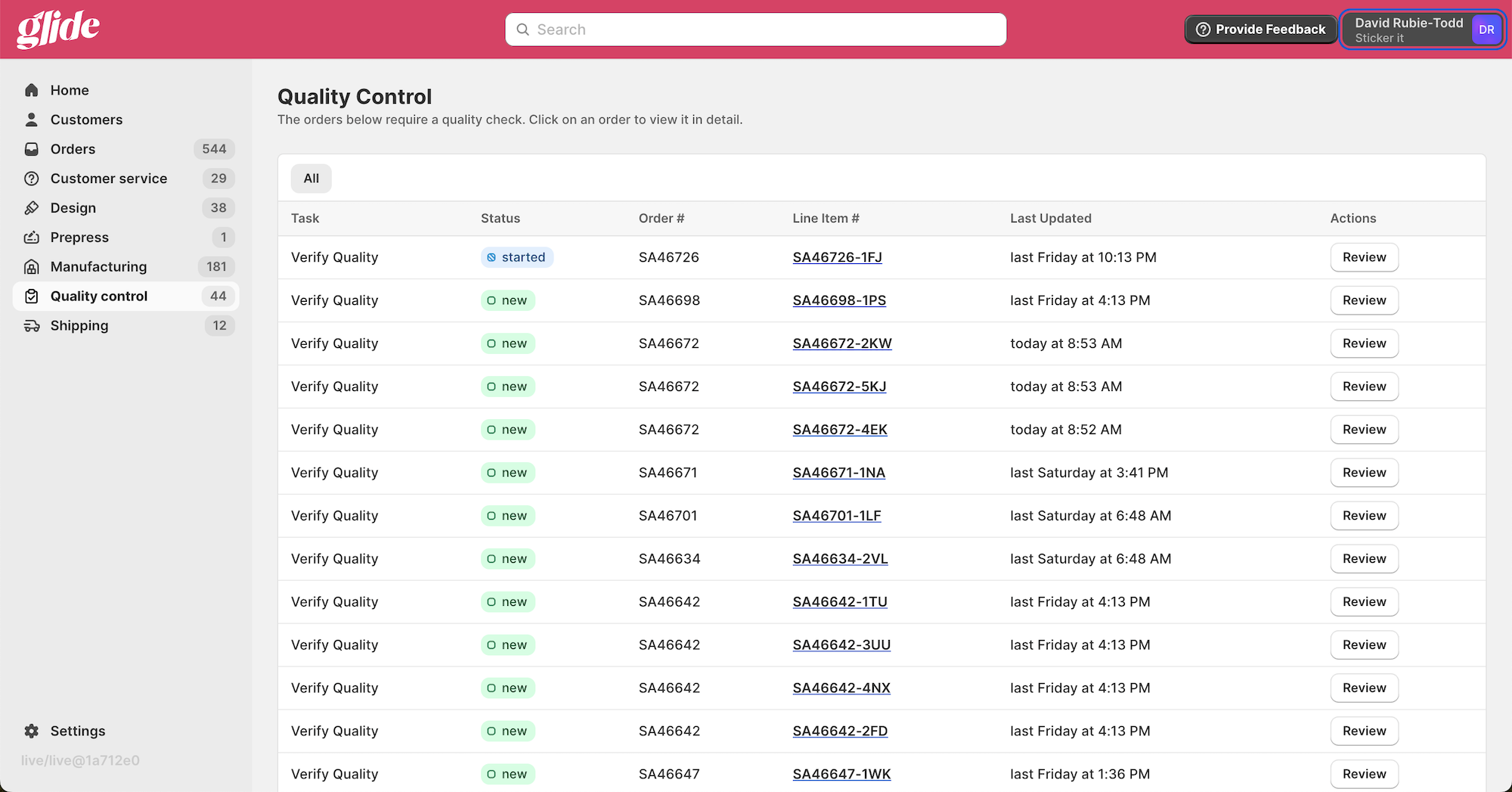The image size is (1512, 792).
Task: Click Review for SA46642-4NX
Action: pyautogui.click(x=1364, y=688)
